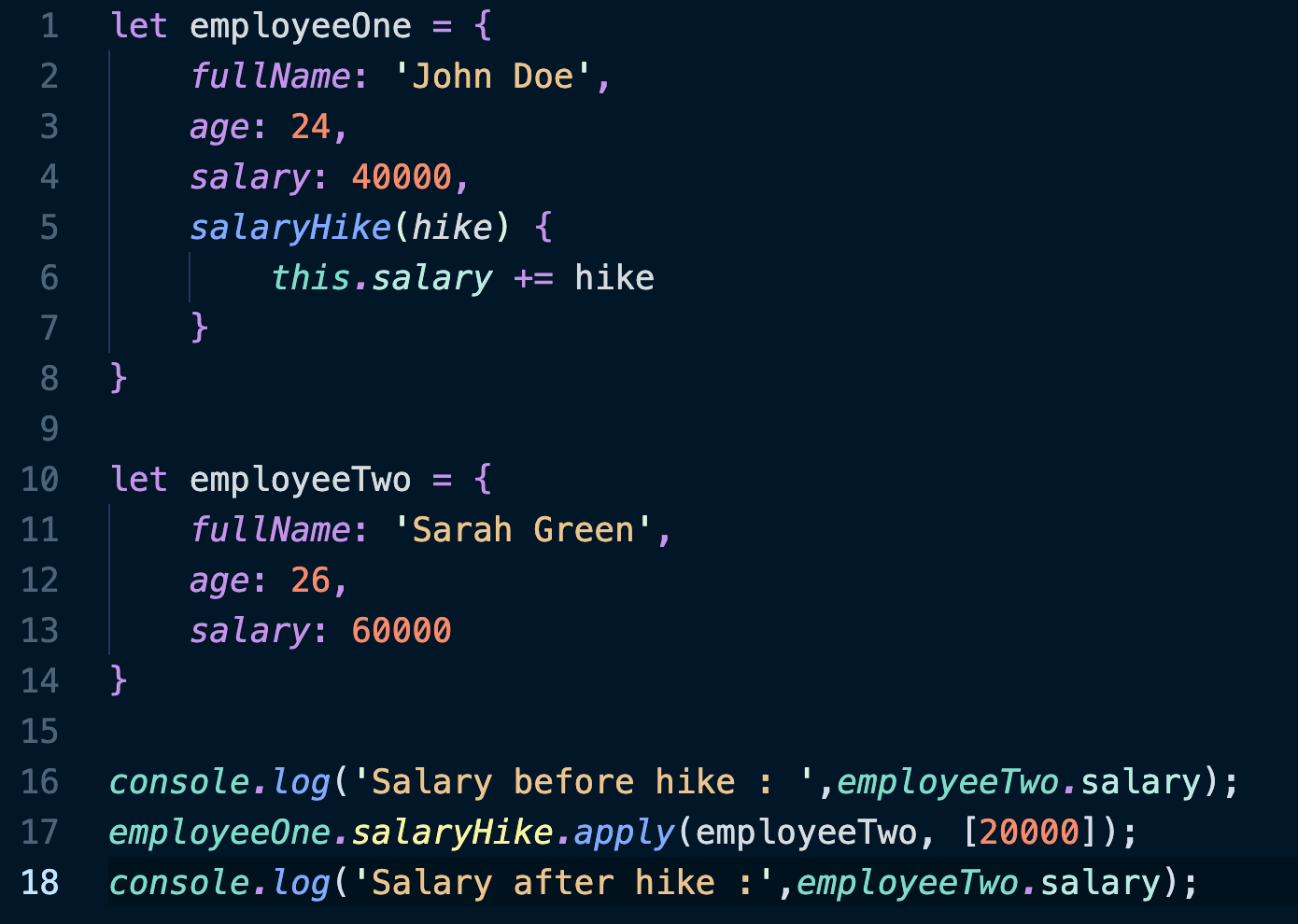Image resolution: width=1298 pixels, height=924 pixels.
Task: Click the apply method call on line 17
Action: point(623,833)
